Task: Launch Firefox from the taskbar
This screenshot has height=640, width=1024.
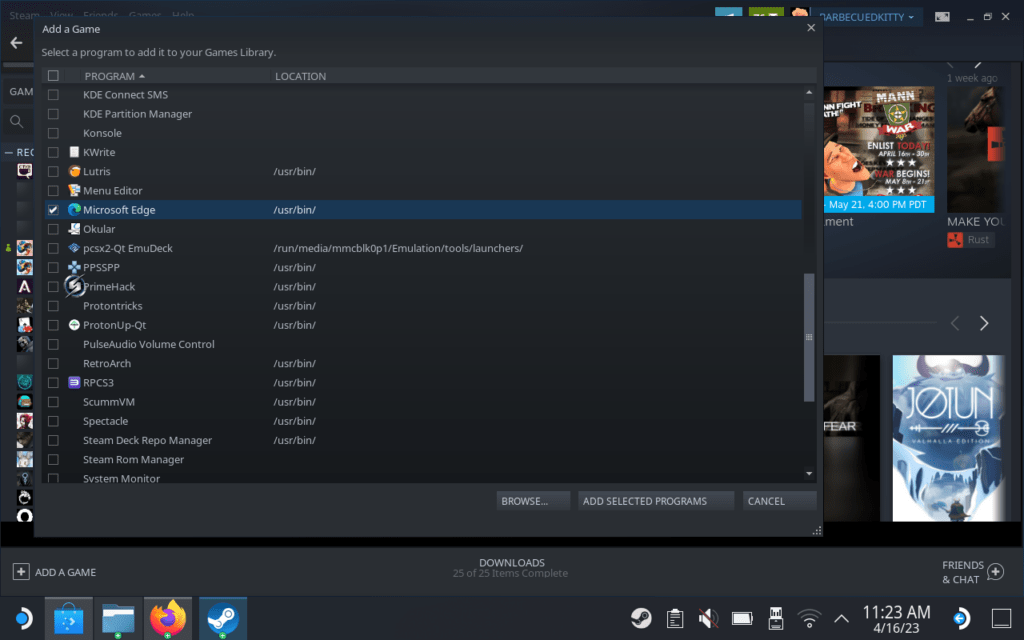Action: pos(168,618)
